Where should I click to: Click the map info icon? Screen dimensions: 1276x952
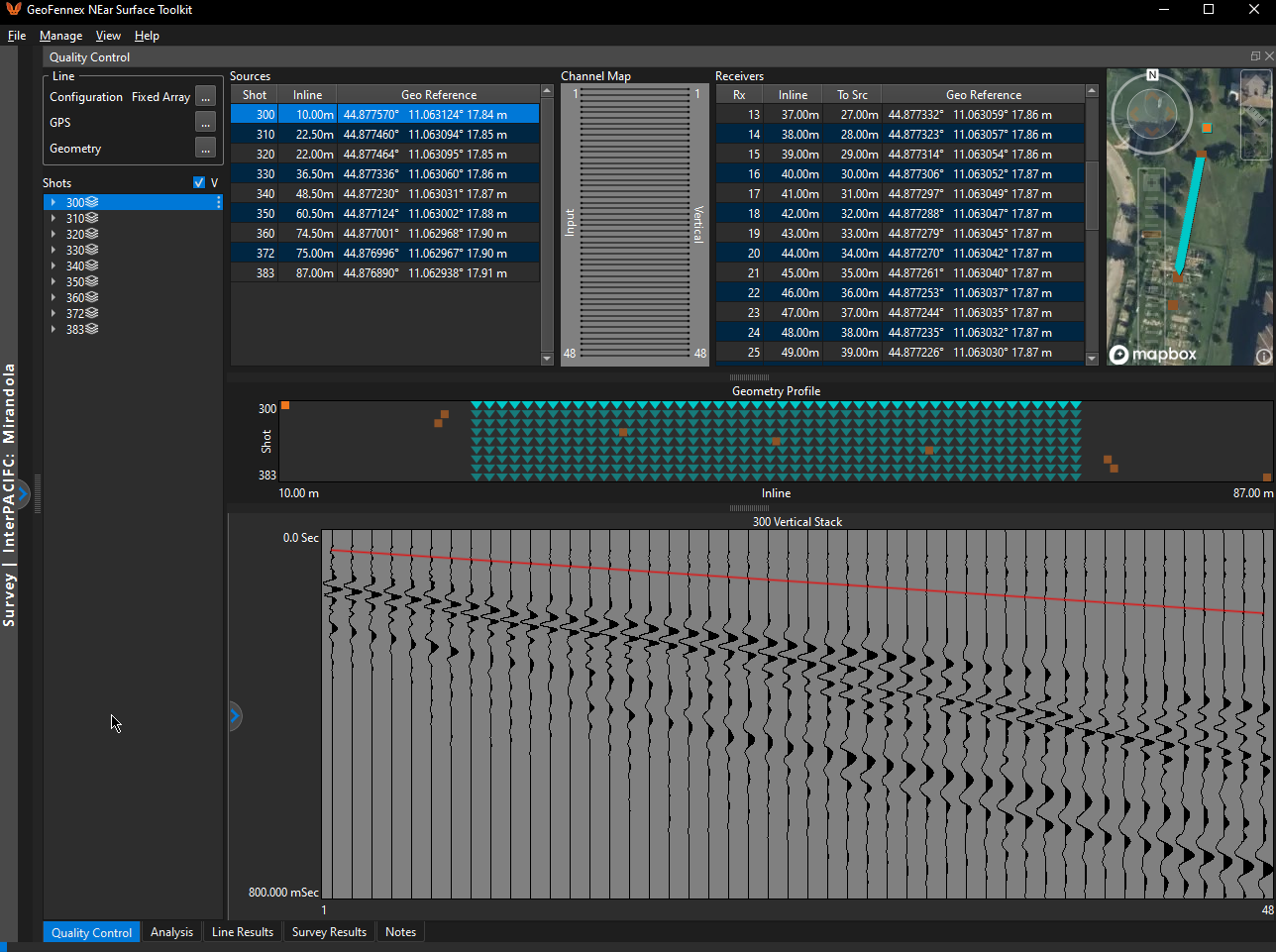(1264, 357)
